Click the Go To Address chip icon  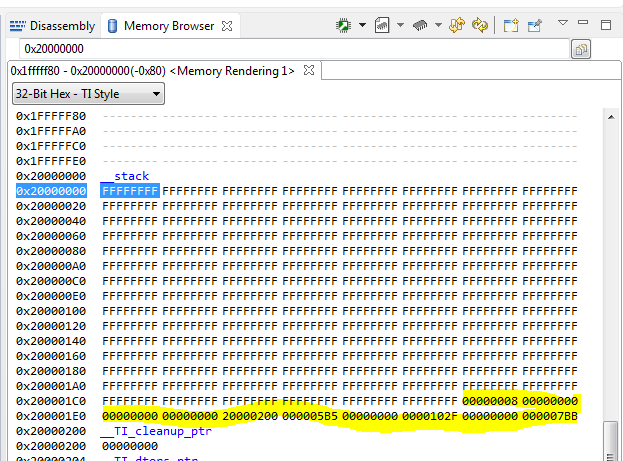click(x=343, y=26)
